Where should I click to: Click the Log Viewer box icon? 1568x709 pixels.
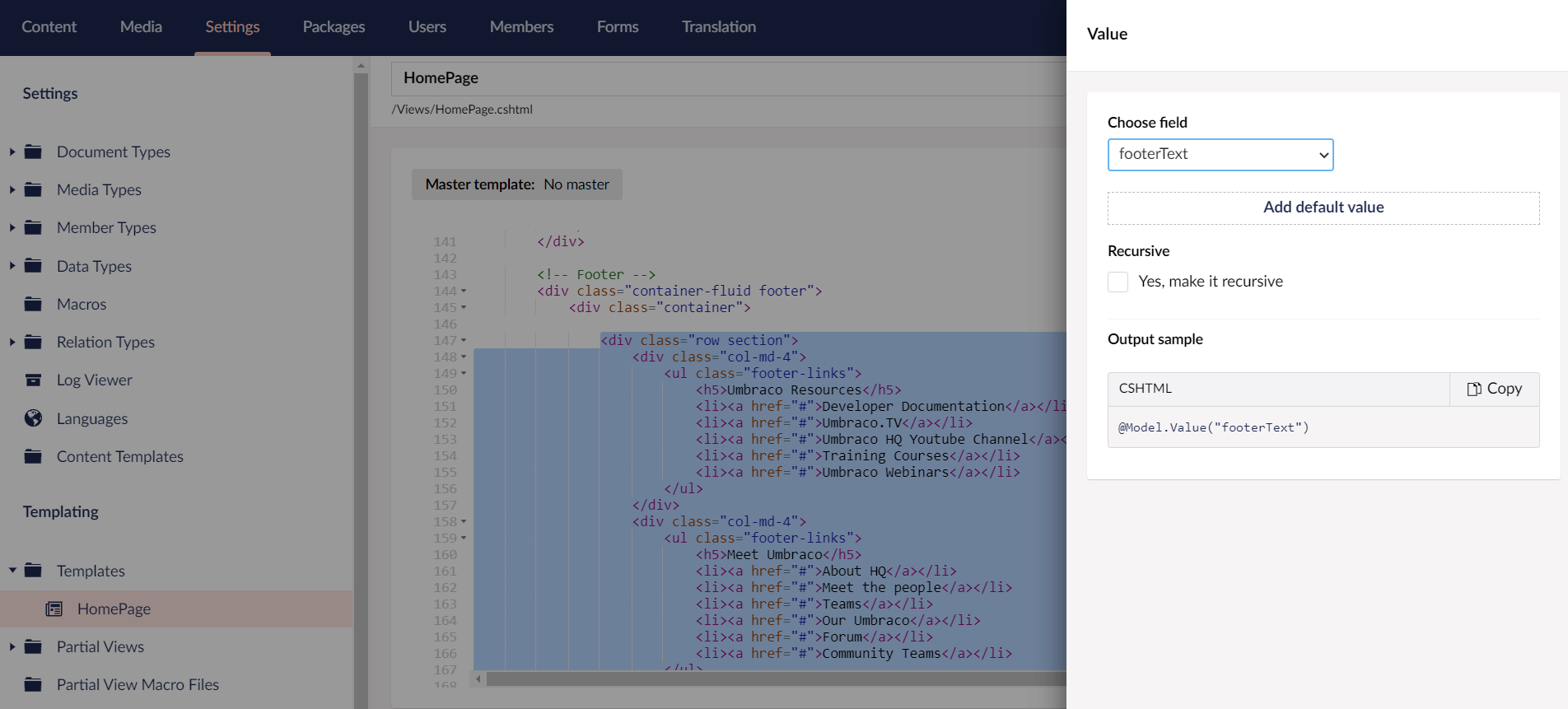(x=33, y=380)
